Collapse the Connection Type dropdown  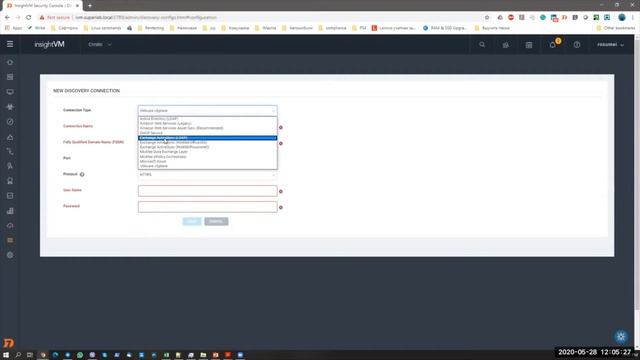pos(207,111)
